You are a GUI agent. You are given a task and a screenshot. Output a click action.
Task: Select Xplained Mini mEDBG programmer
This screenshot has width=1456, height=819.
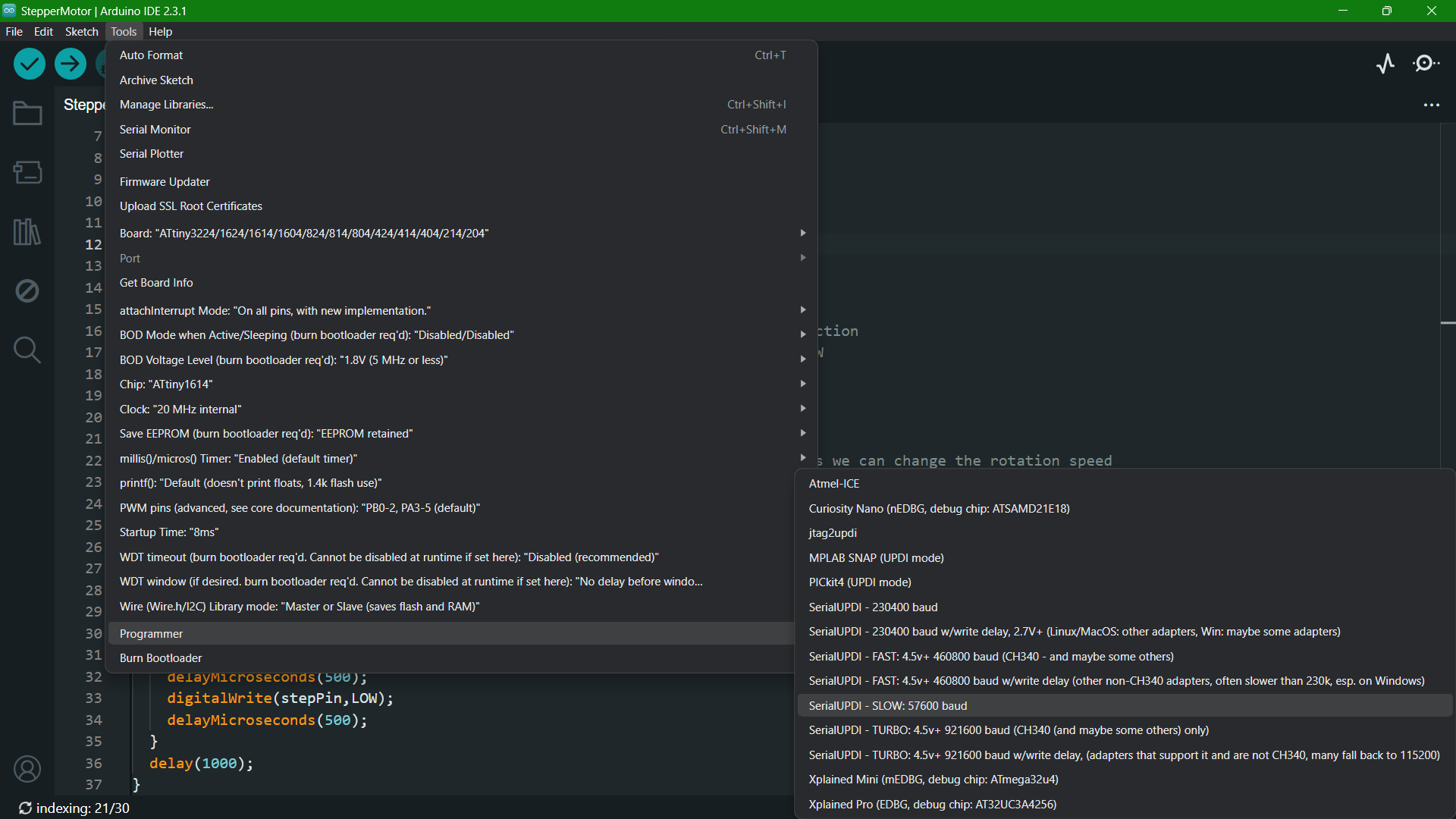pyautogui.click(x=1125, y=780)
